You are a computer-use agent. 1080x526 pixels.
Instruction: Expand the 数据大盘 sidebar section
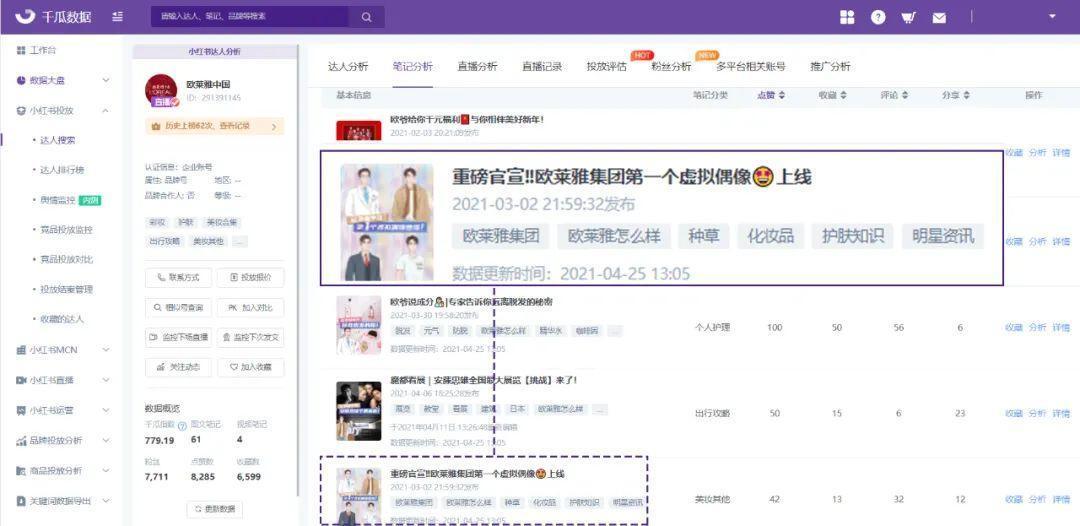pyautogui.click(x=62, y=81)
